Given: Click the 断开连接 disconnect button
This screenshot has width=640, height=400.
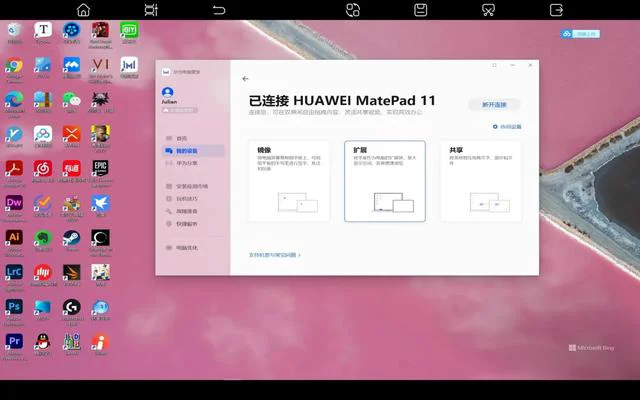Looking at the screenshot, I should pos(494,104).
